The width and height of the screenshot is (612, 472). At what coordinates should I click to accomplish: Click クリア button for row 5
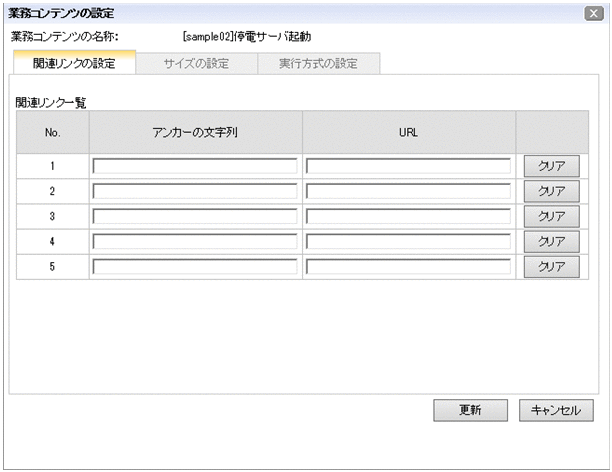(x=552, y=266)
